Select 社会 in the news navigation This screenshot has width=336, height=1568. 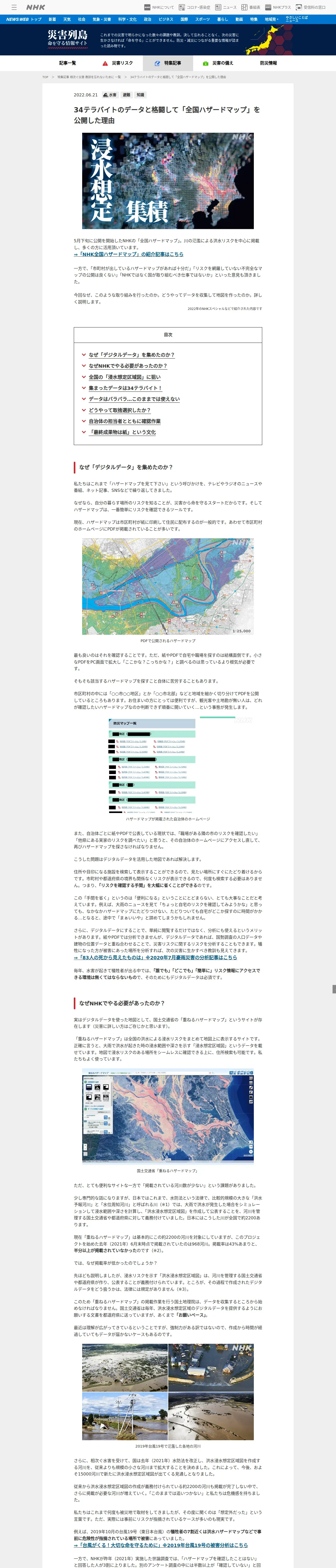click(82, 20)
